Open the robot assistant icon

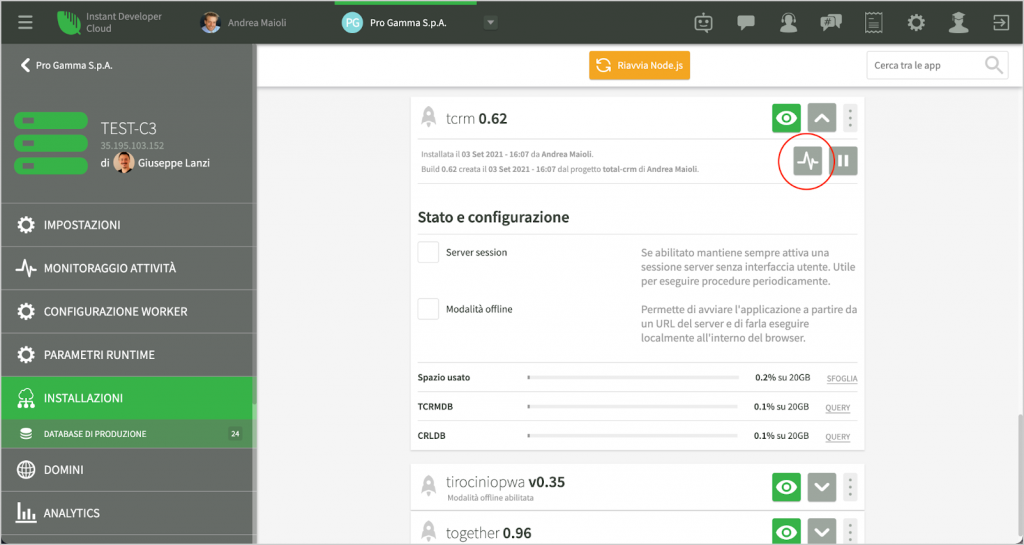tap(703, 23)
